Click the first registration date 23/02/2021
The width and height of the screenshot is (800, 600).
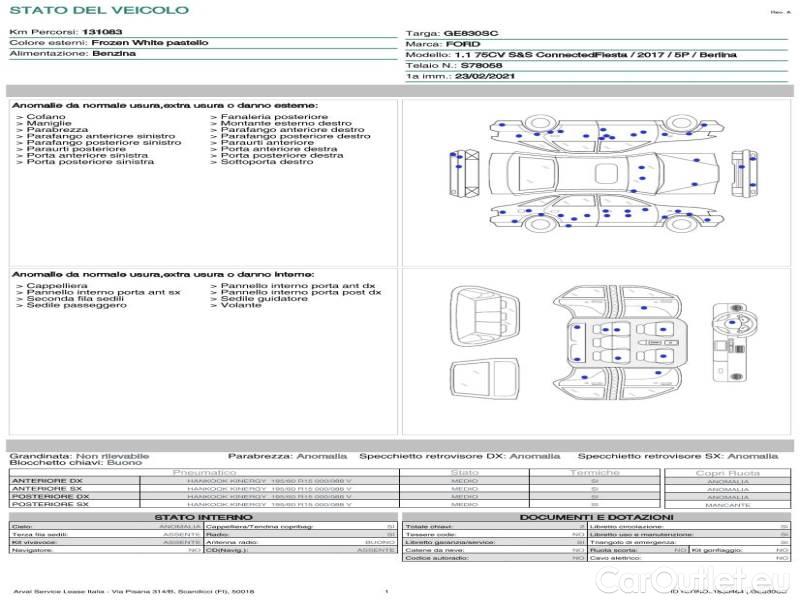[485, 77]
